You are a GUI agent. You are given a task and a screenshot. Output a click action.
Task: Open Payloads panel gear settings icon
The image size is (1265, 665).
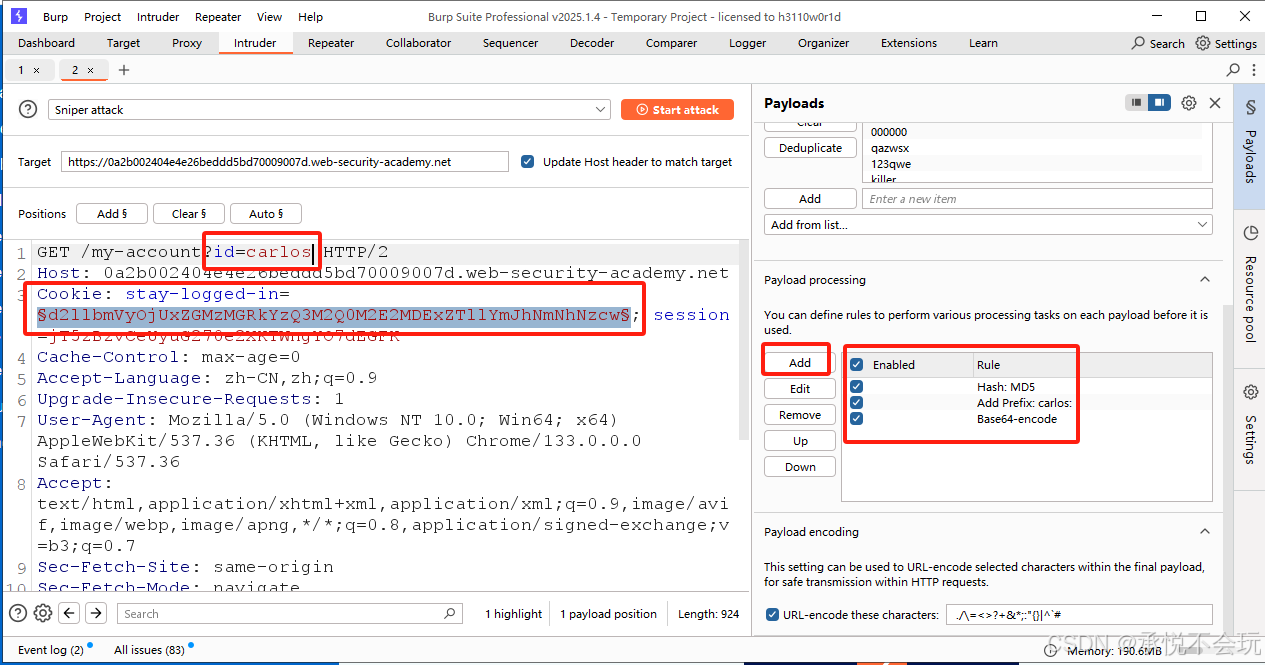pyautogui.click(x=1189, y=103)
